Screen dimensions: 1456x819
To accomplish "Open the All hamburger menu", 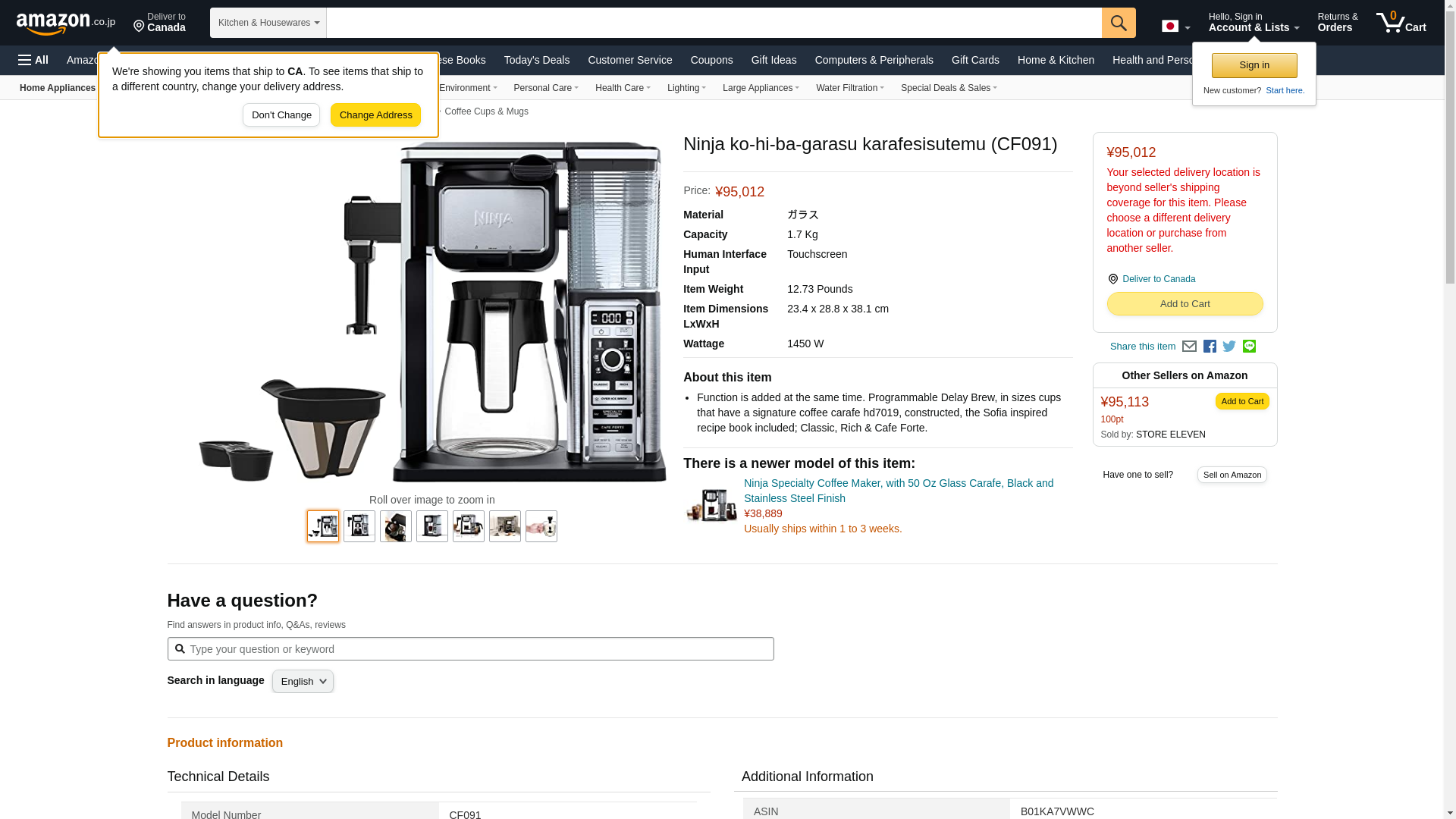I will (33, 60).
